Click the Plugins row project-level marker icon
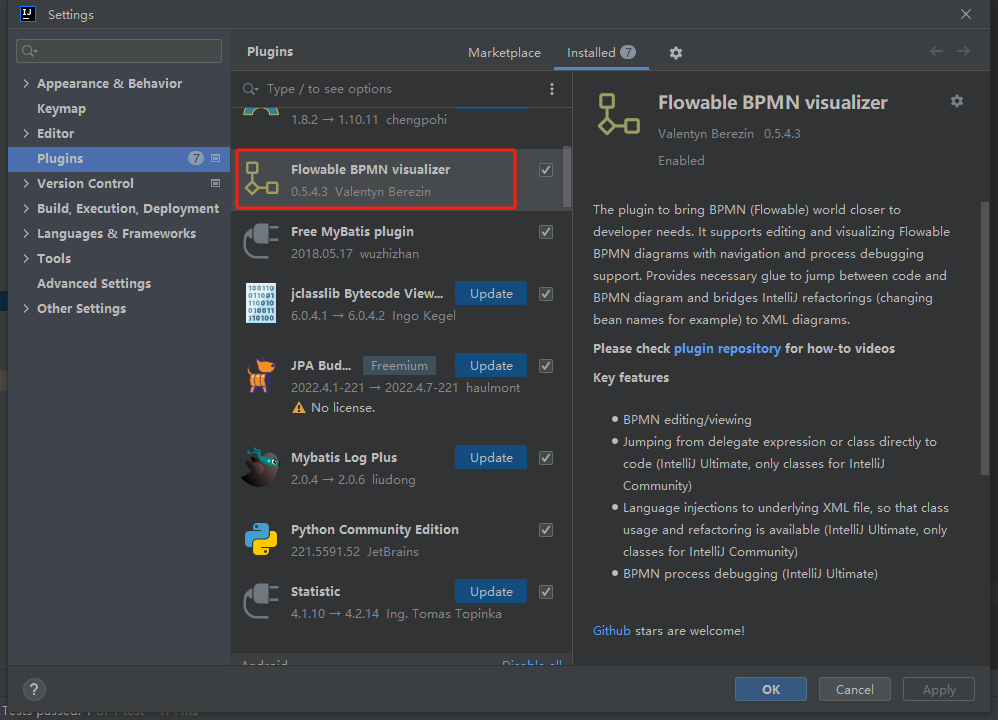Viewport: 998px width, 720px height. 215,158
